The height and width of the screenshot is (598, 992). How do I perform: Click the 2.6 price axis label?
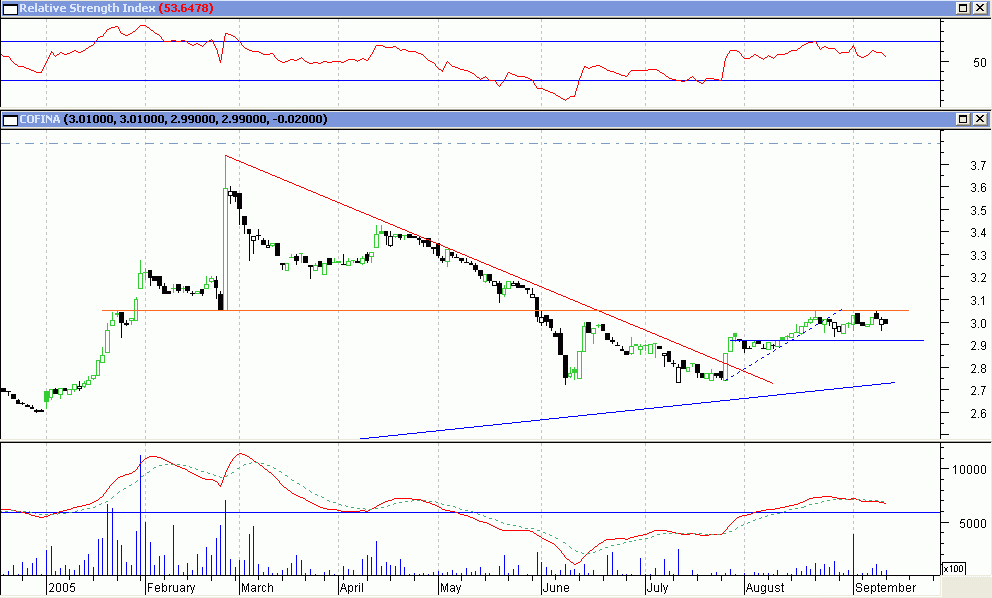978,414
